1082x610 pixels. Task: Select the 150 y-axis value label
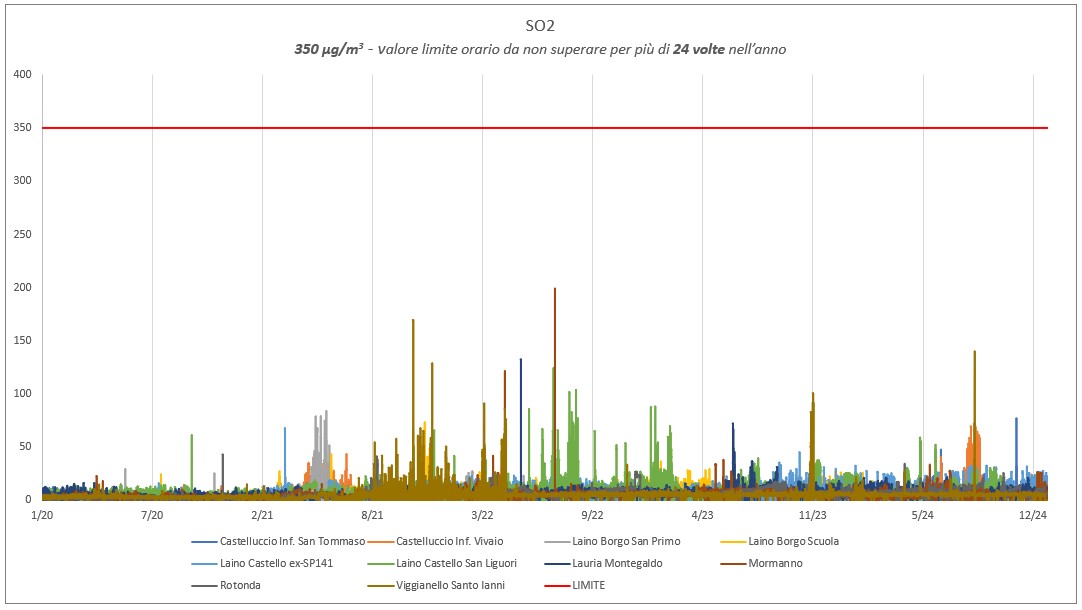pos(22,340)
